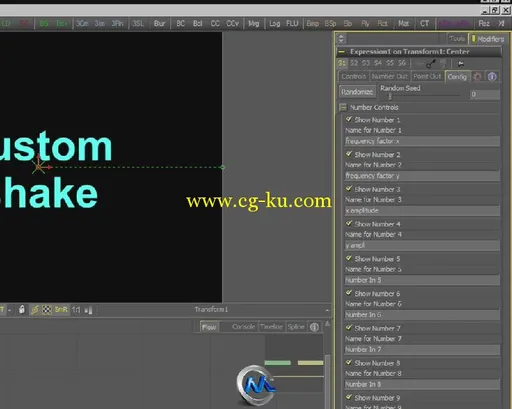512x409 pixels.
Task: Set viewer to 1:1 scale
Action: click(x=76, y=310)
